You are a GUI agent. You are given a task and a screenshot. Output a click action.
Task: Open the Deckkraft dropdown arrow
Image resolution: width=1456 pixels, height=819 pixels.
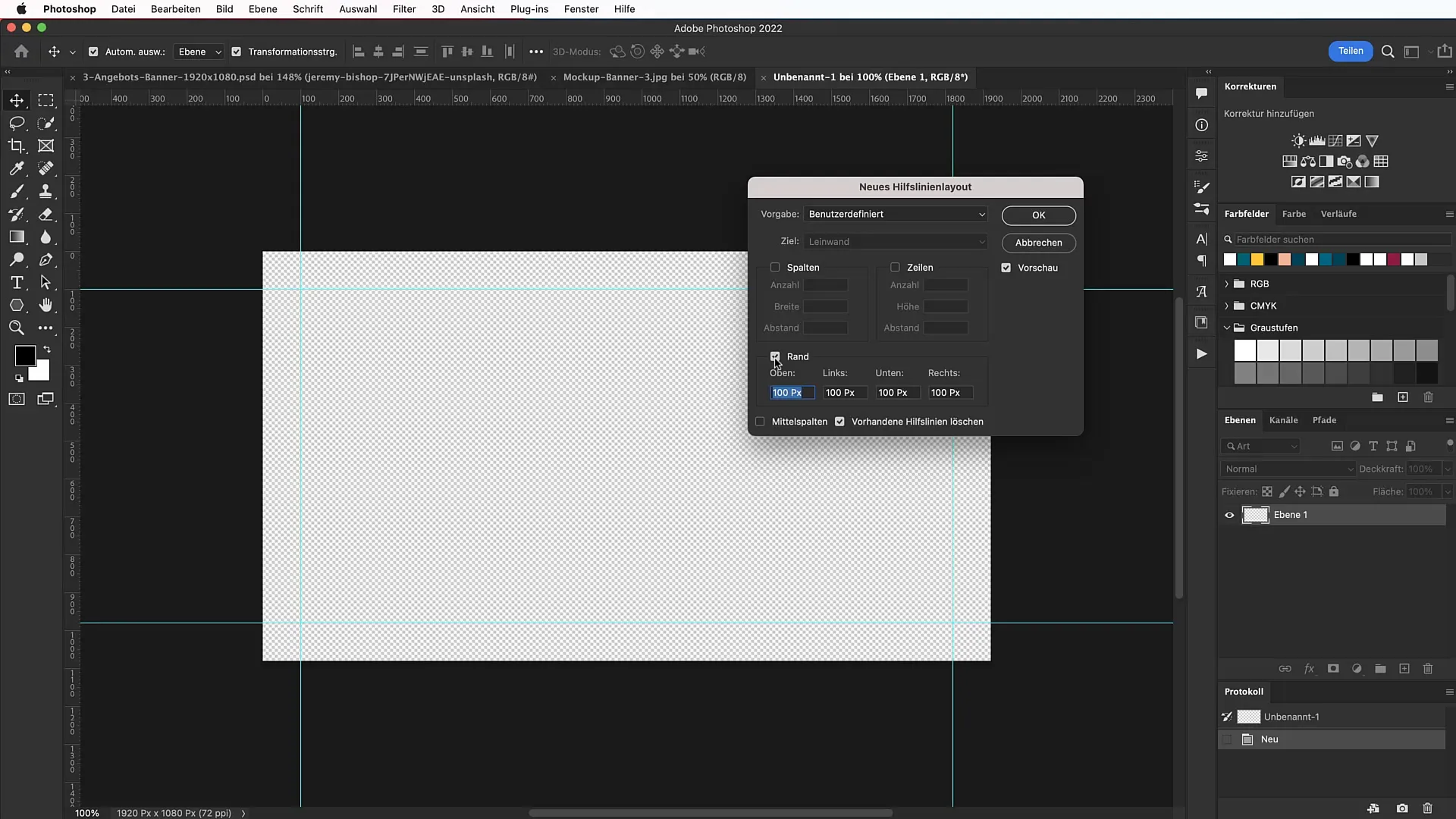click(x=1447, y=469)
